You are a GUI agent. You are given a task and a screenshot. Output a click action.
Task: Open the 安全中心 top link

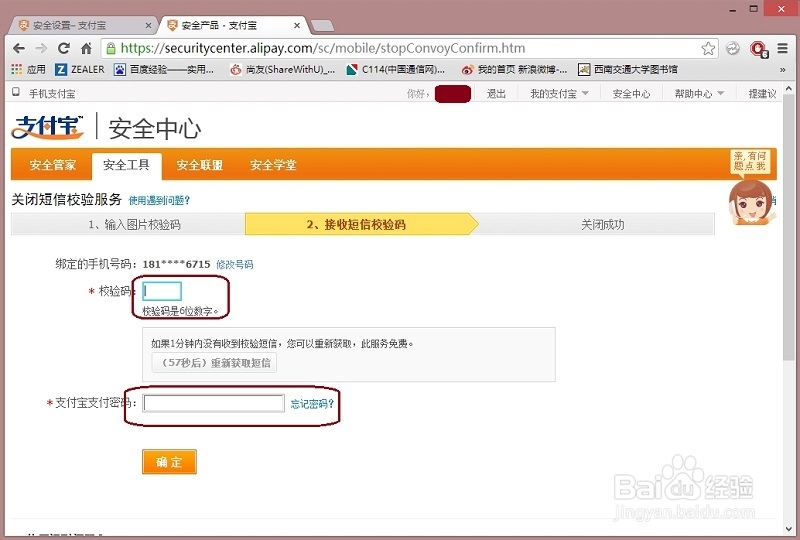point(631,93)
